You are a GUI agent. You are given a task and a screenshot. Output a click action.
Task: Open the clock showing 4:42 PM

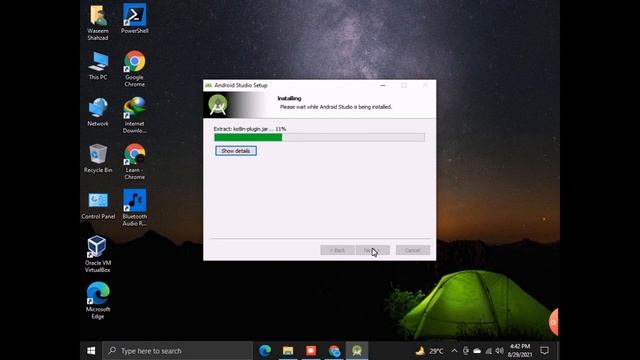click(x=520, y=351)
